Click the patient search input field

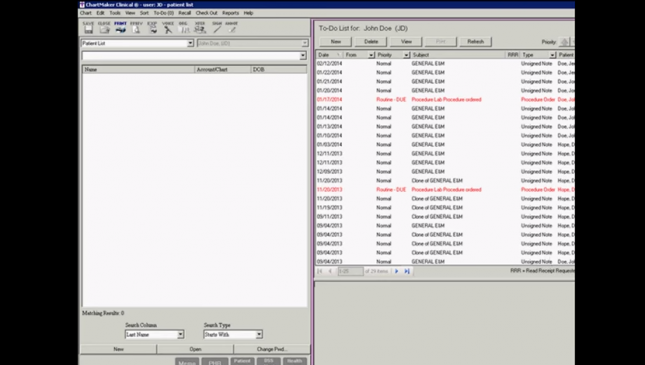pyautogui.click(x=191, y=56)
